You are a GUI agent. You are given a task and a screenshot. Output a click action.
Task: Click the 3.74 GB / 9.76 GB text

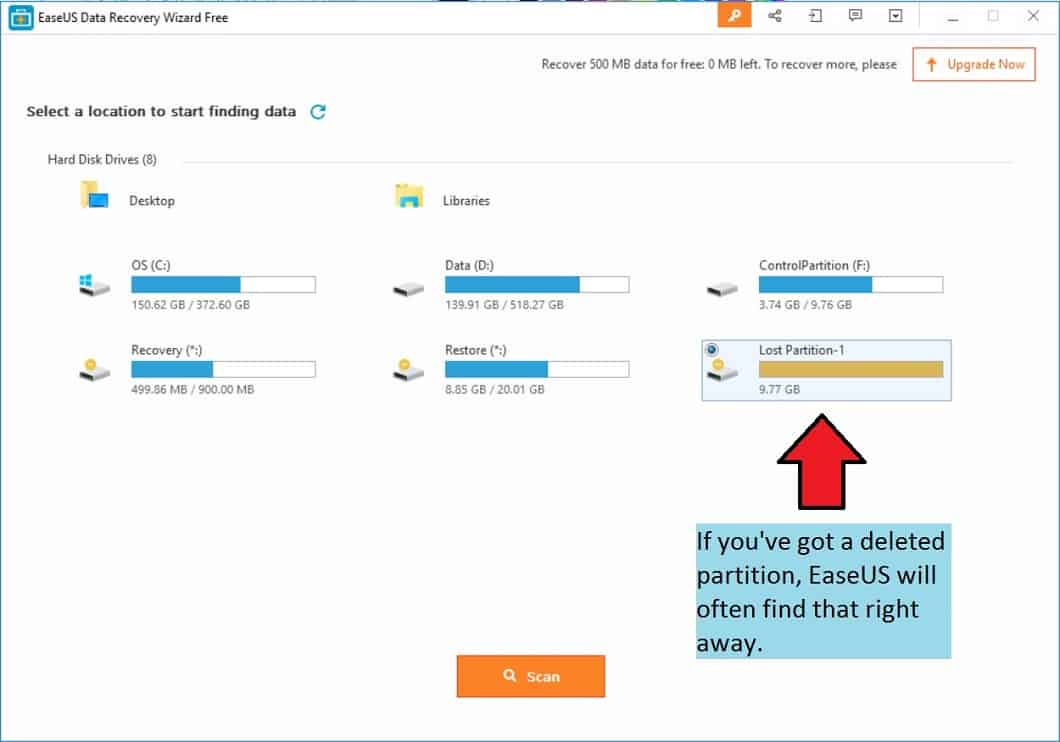pos(805,305)
